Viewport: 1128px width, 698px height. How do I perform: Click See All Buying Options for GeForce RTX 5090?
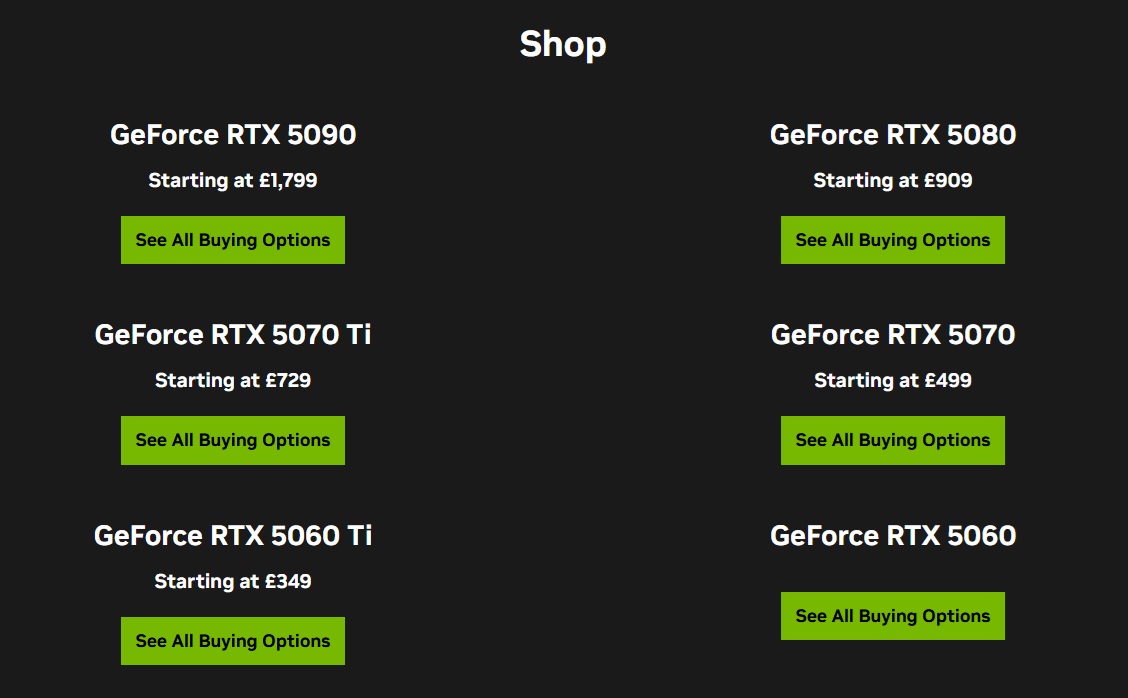232,240
